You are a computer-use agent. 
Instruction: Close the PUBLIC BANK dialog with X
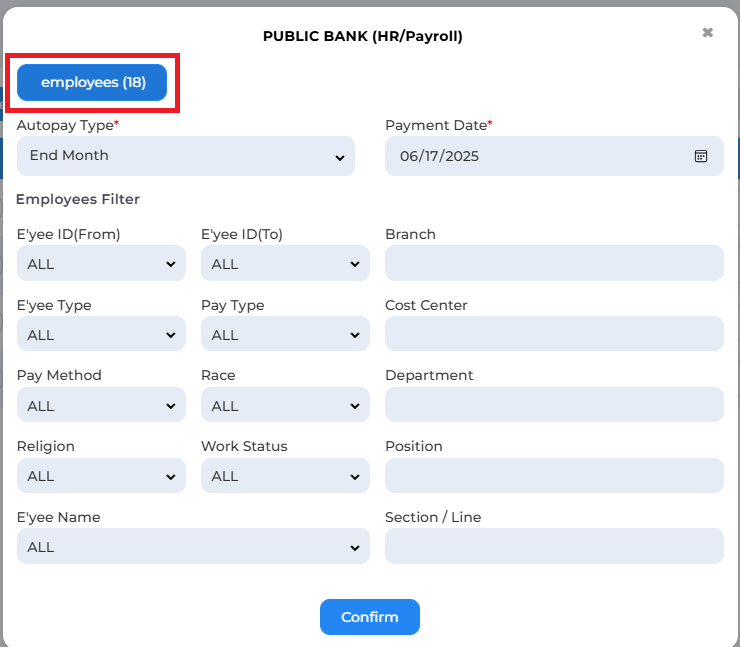click(707, 33)
